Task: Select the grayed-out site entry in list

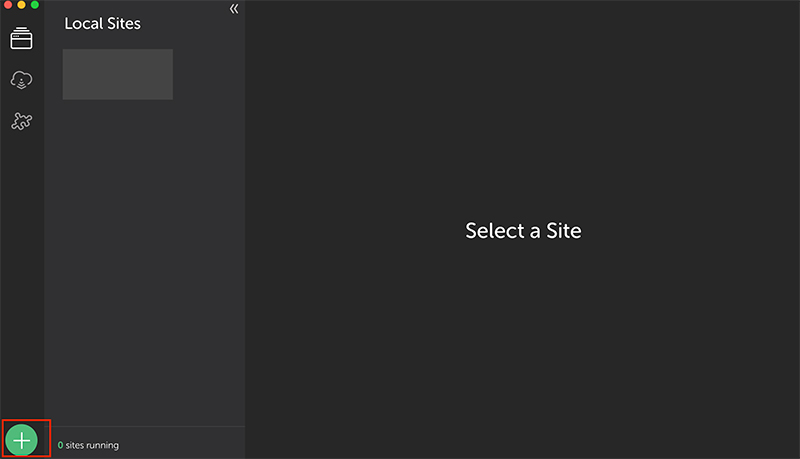Action: 118,74
